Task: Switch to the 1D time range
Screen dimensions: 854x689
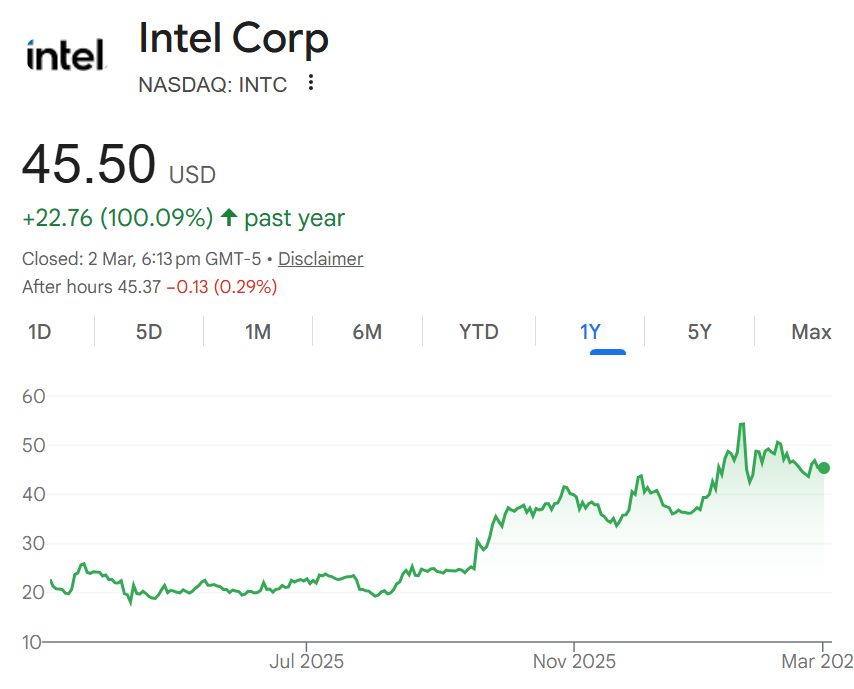Action: coord(40,332)
